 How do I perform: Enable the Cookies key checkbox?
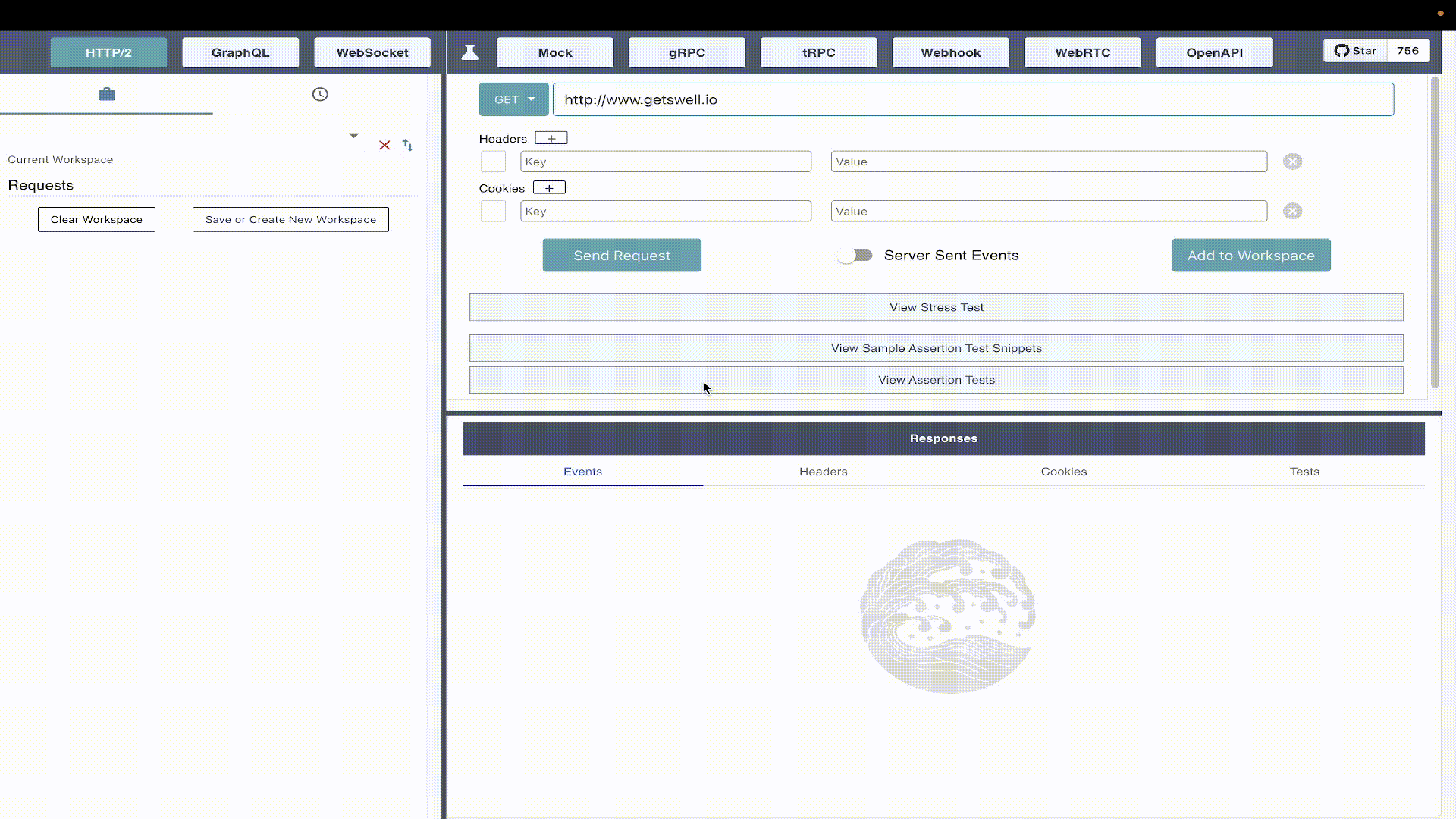pos(492,211)
